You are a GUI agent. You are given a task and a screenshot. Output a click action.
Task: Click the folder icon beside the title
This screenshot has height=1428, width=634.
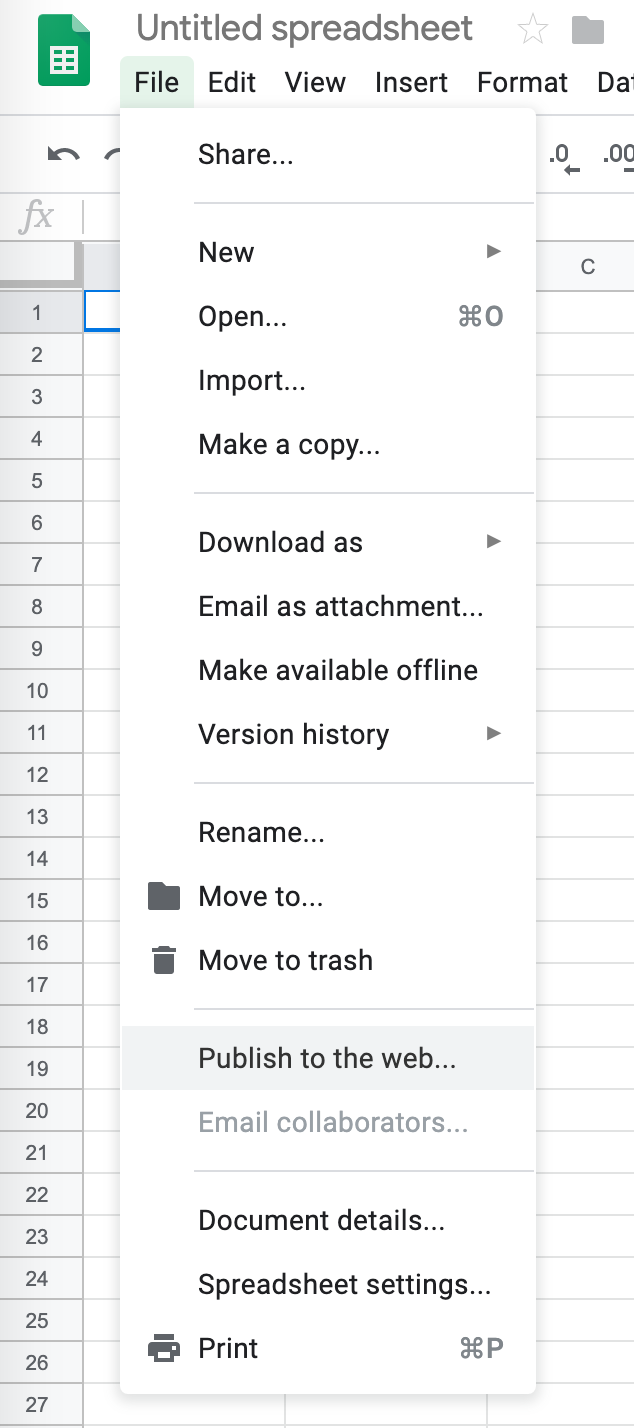588,30
